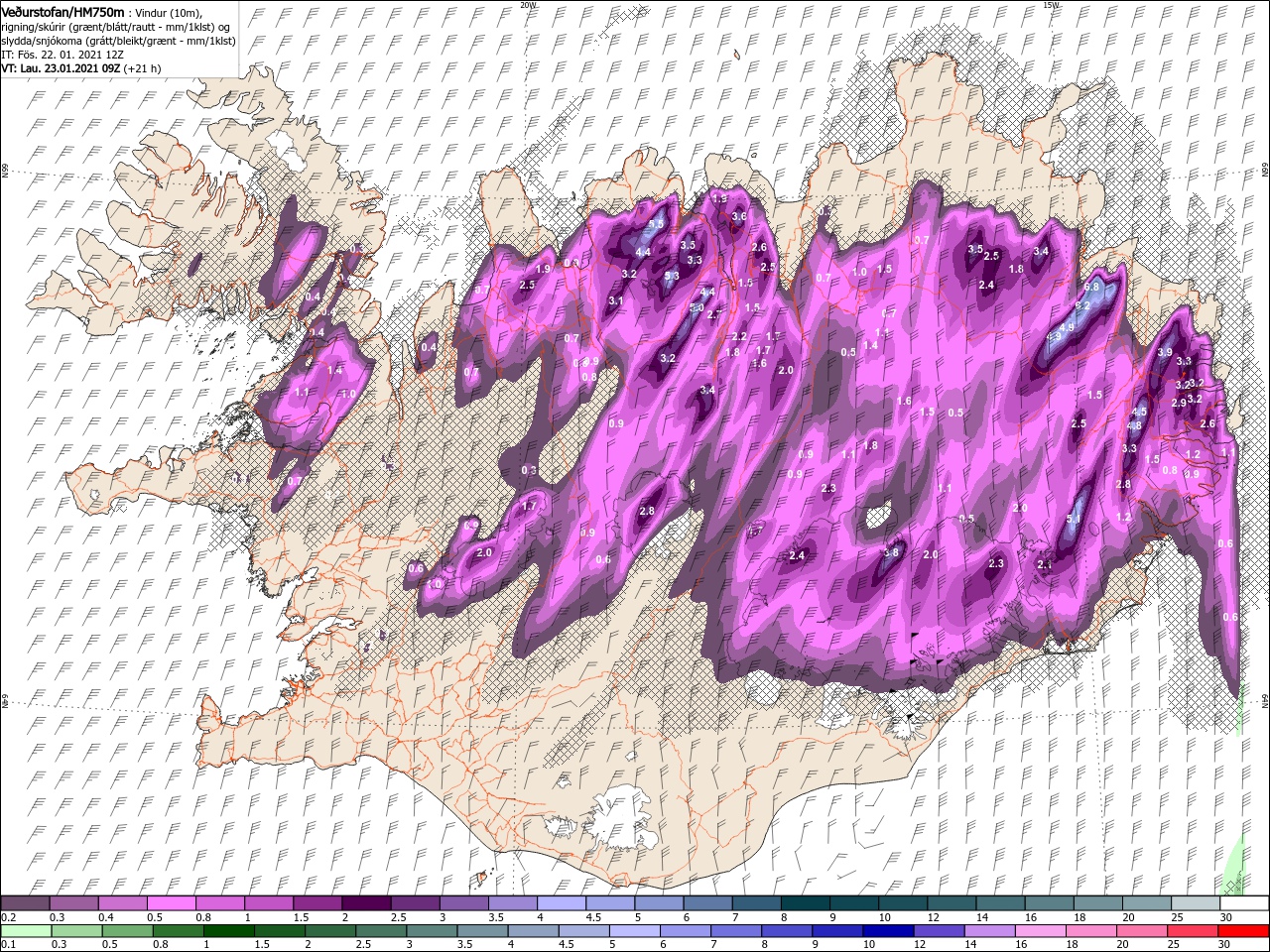Click the 5.1 snowfall value on map
Screen dimensions: 1270x952
(1074, 519)
